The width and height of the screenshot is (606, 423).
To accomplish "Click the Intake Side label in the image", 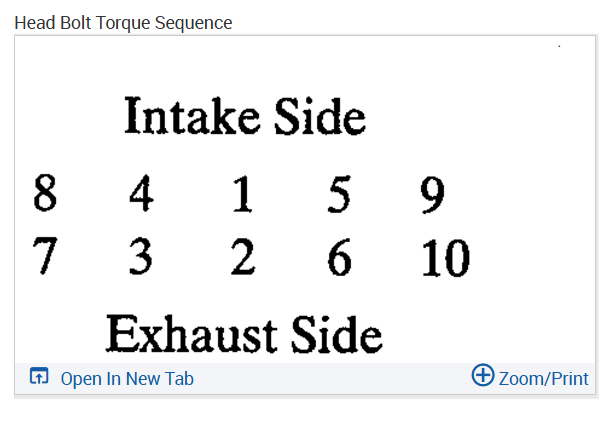I will (245, 117).
